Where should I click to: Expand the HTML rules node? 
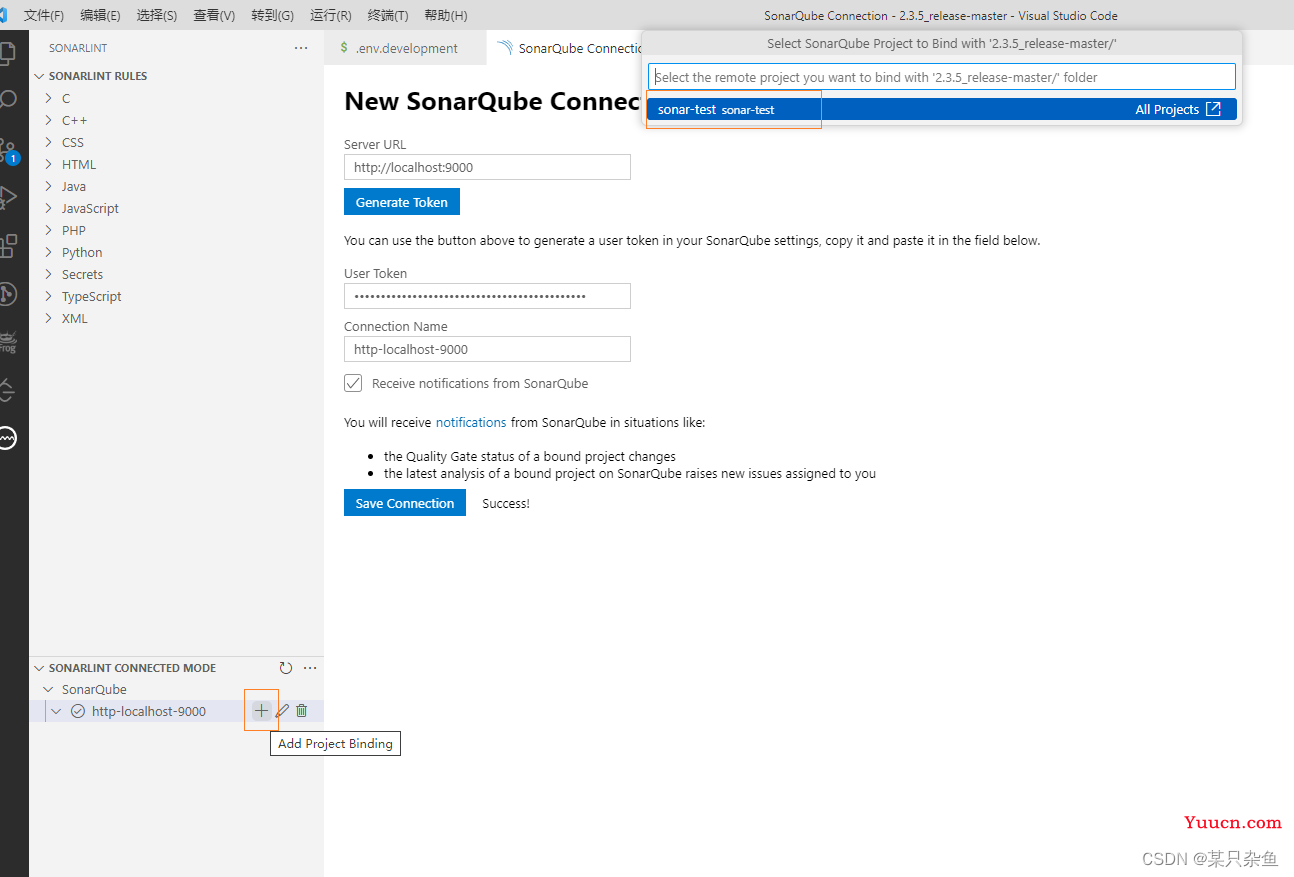(48, 164)
